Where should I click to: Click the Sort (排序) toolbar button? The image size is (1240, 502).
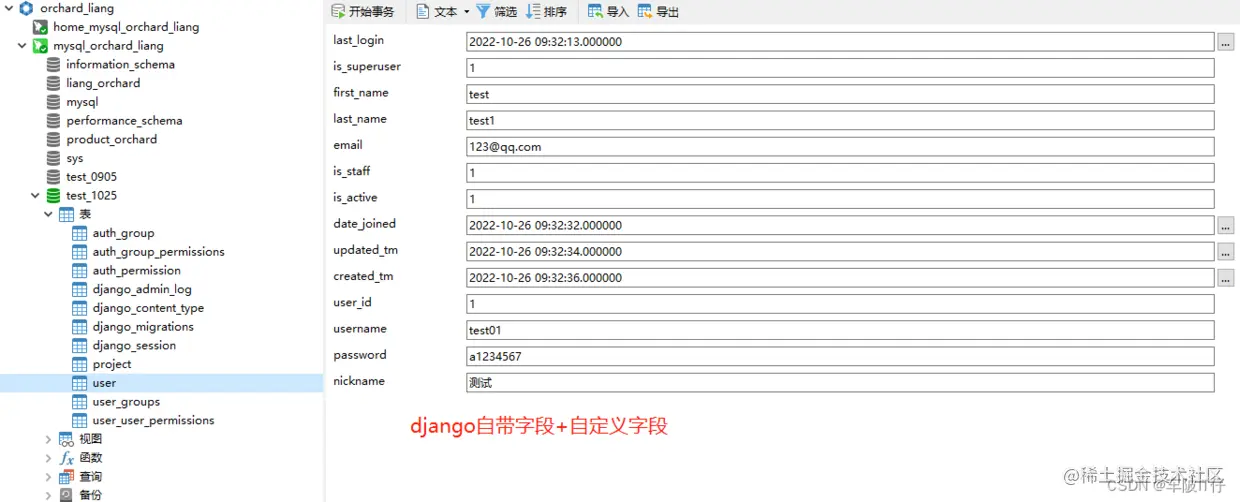(547, 12)
